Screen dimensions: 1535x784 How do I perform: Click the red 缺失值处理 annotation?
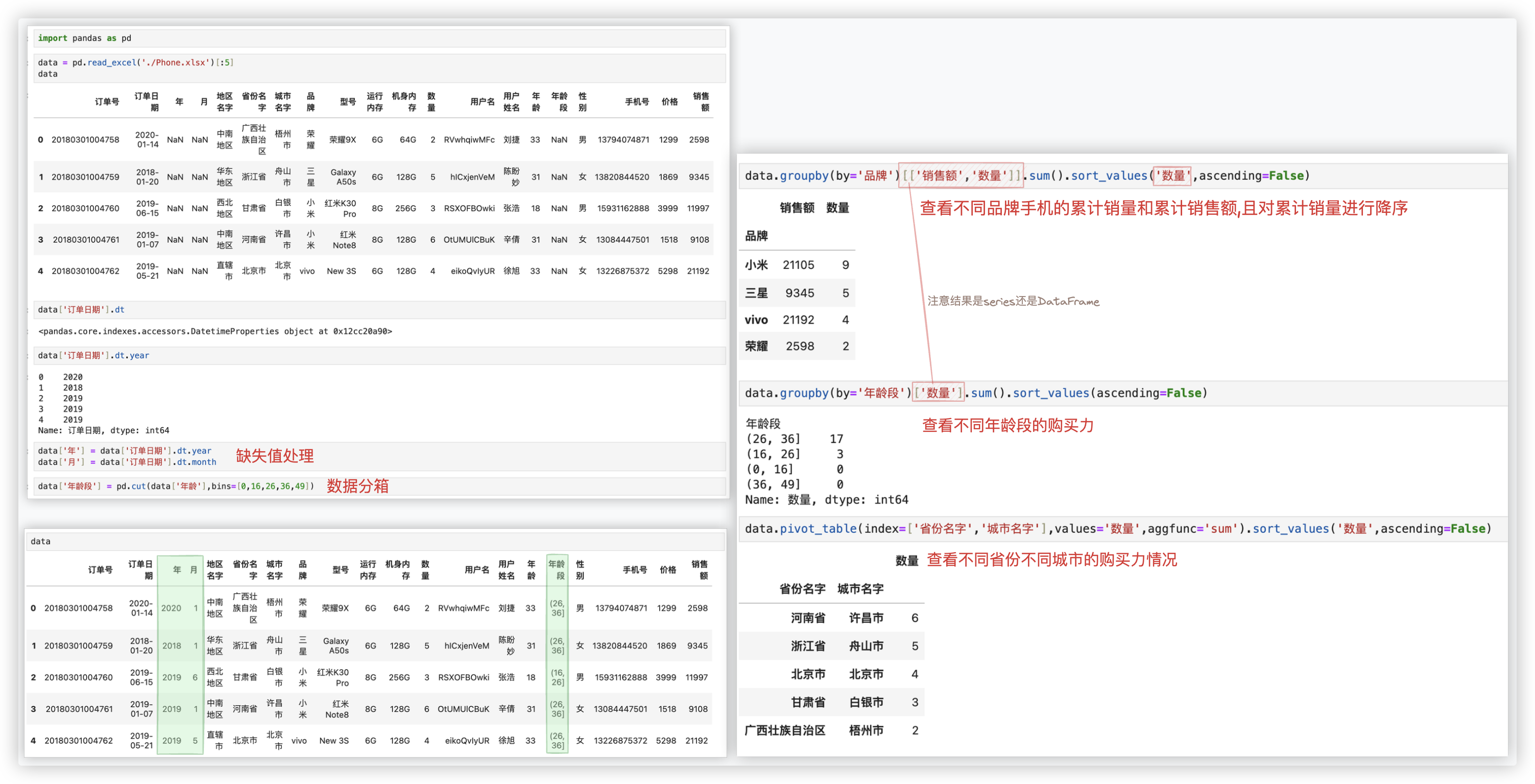pos(275,456)
